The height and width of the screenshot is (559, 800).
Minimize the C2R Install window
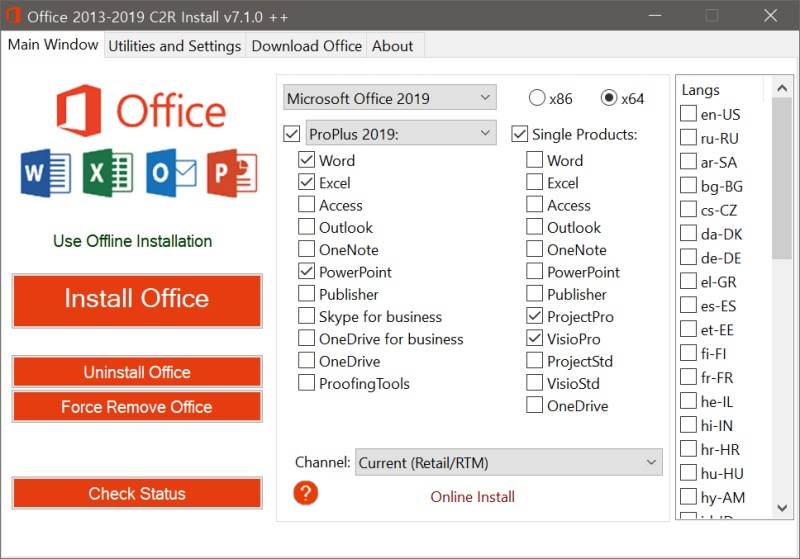point(655,15)
